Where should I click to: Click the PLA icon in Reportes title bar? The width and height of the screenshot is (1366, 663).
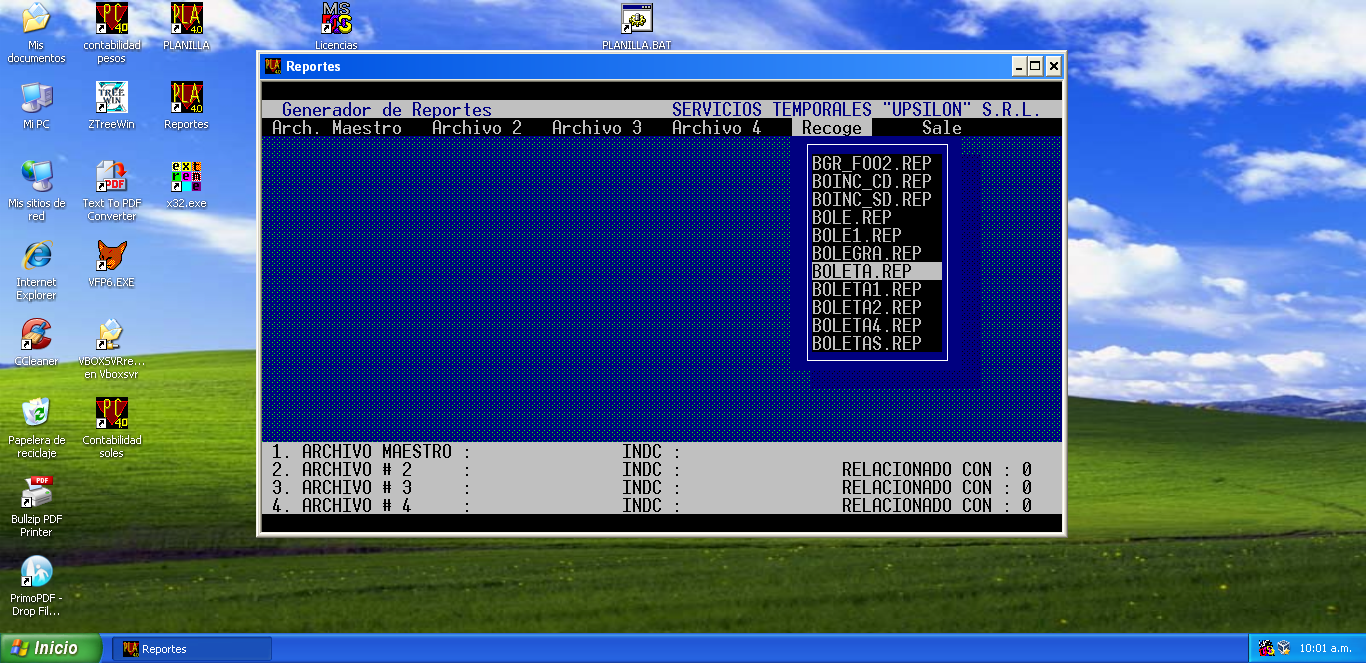click(x=273, y=66)
